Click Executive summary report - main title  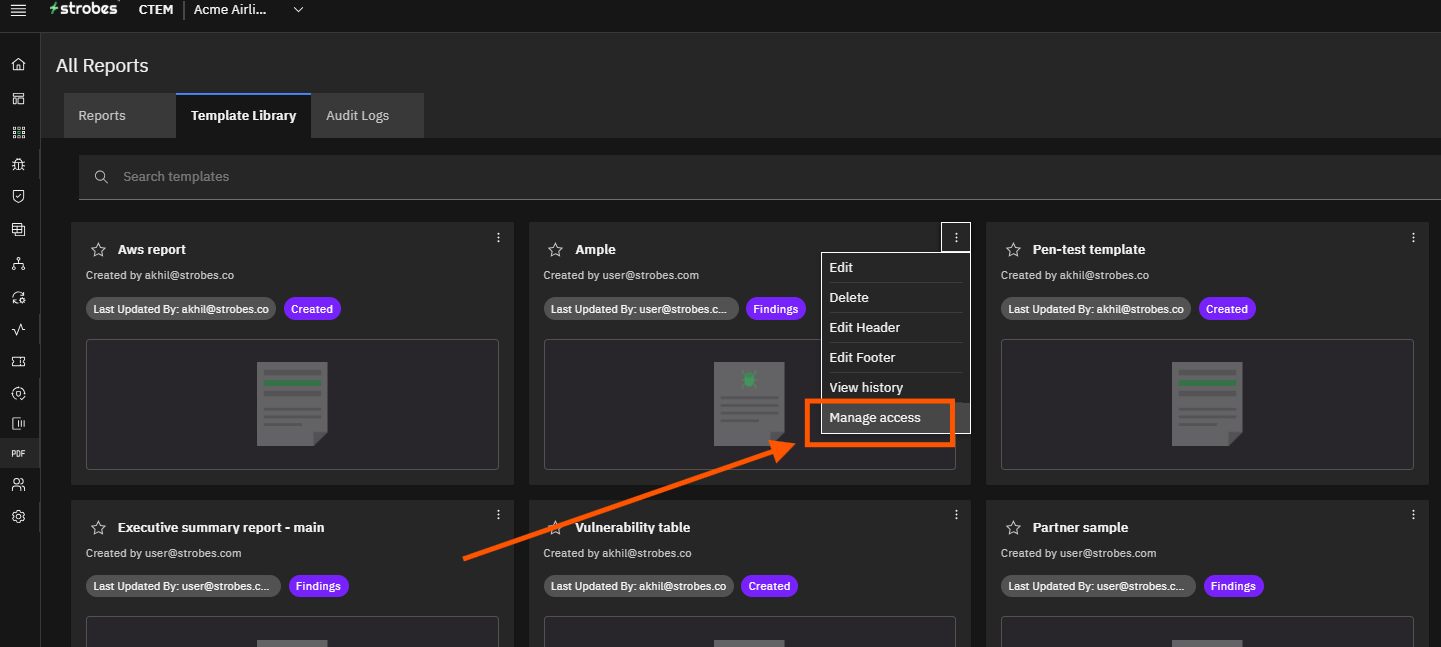pyautogui.click(x=221, y=528)
